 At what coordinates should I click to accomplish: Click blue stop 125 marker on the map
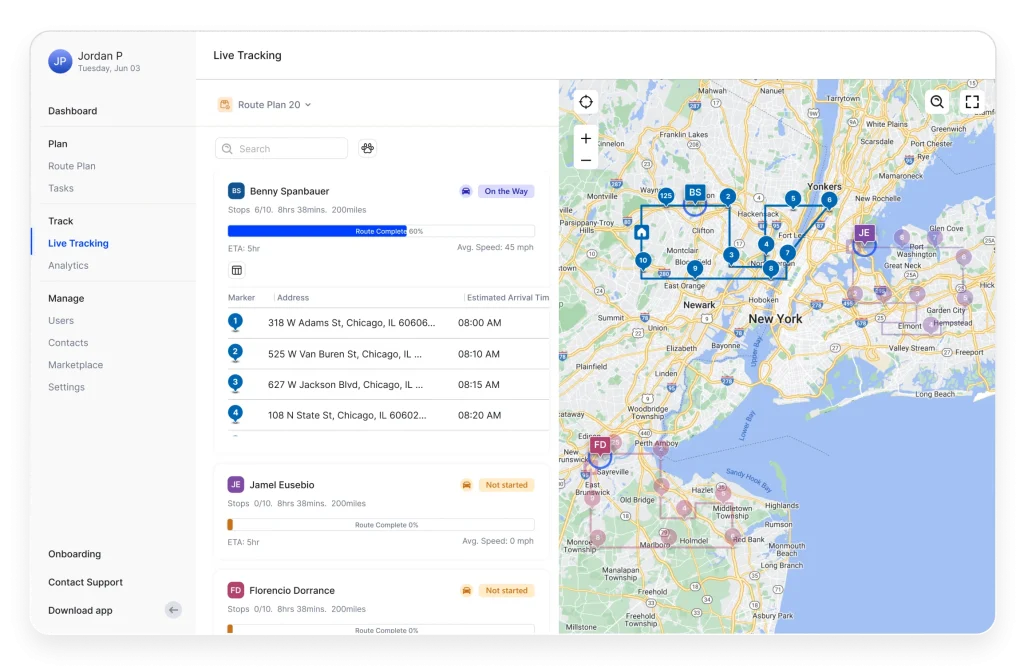(x=665, y=196)
